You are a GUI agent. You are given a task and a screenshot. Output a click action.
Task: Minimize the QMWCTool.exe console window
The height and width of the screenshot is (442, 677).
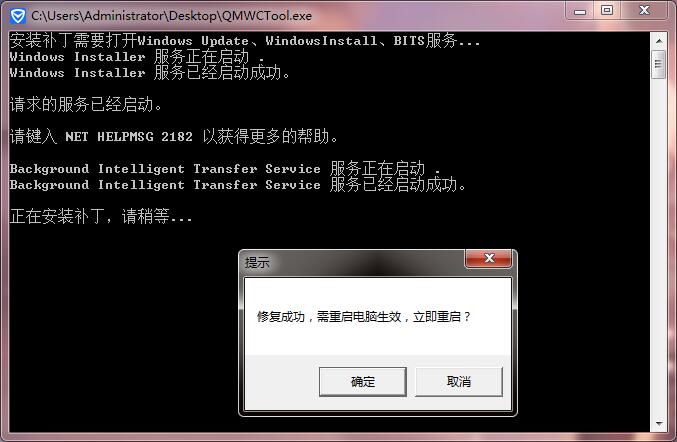580,11
